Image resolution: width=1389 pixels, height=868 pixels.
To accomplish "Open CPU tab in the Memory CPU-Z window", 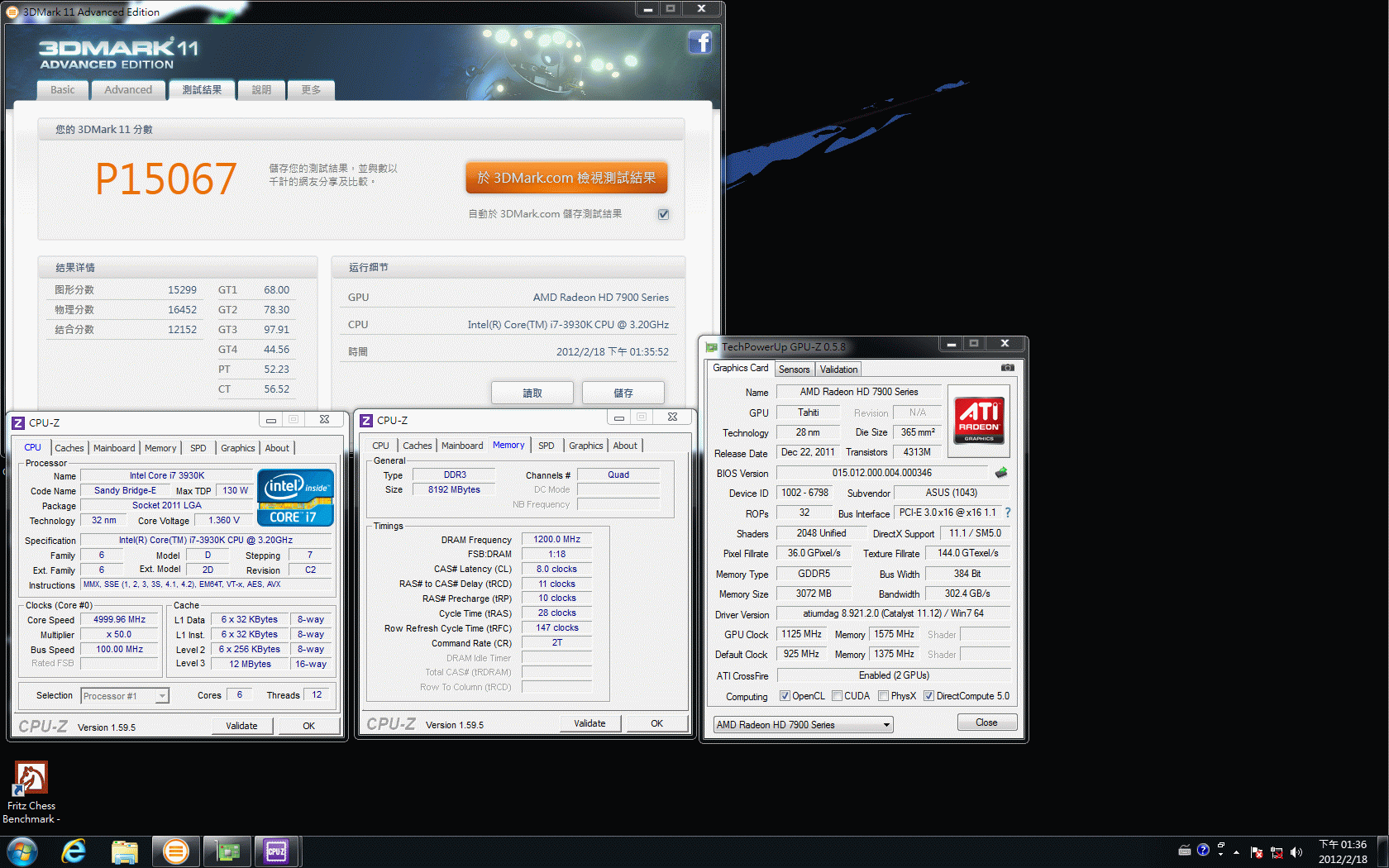I will (380, 446).
